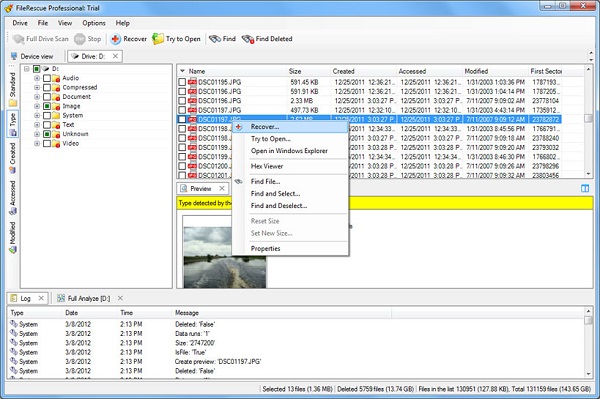
Task: Expand the Unknown tree node
Action: 37,134
